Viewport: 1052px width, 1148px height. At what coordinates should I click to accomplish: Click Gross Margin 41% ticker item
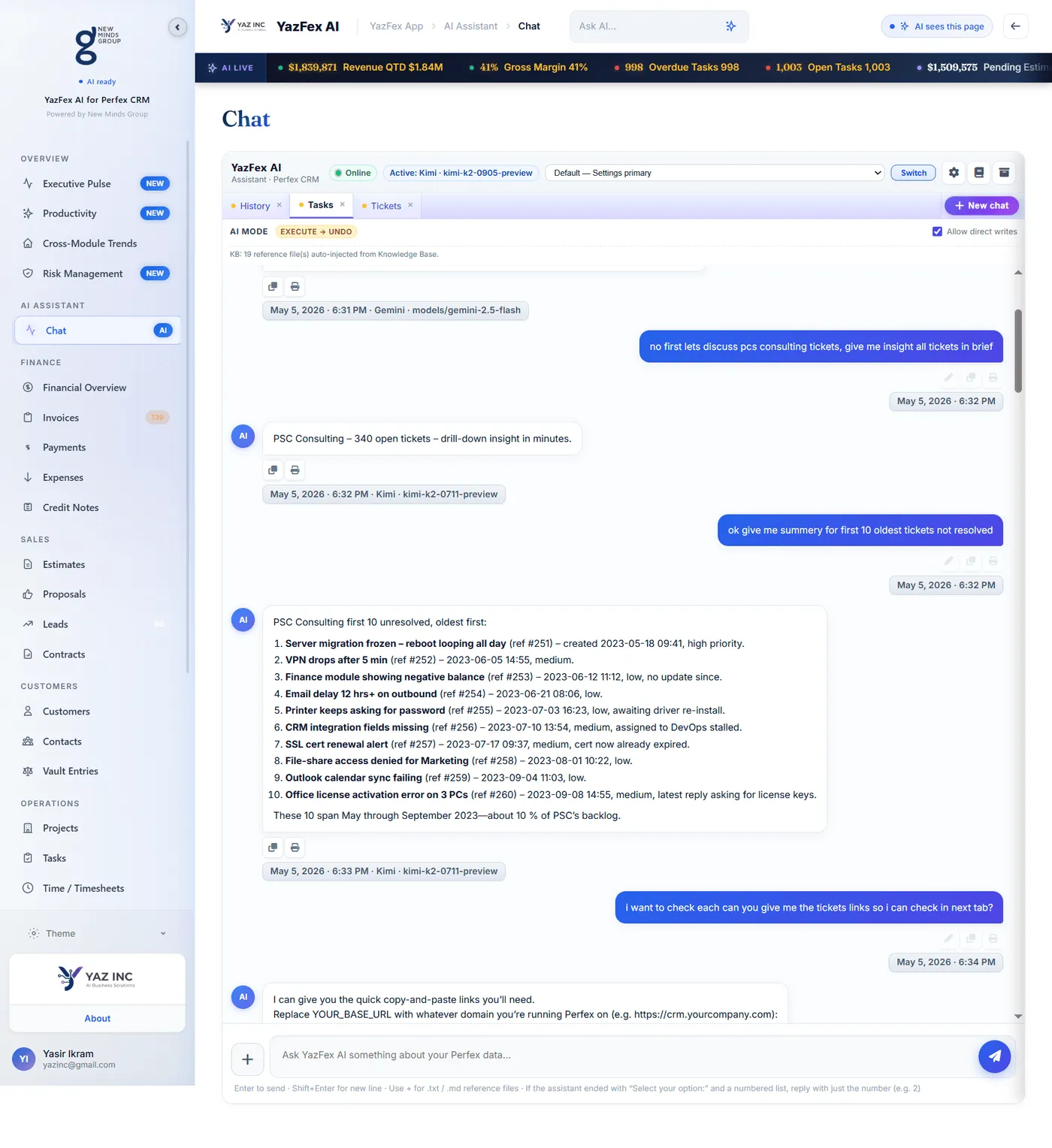pyautogui.click(x=528, y=68)
